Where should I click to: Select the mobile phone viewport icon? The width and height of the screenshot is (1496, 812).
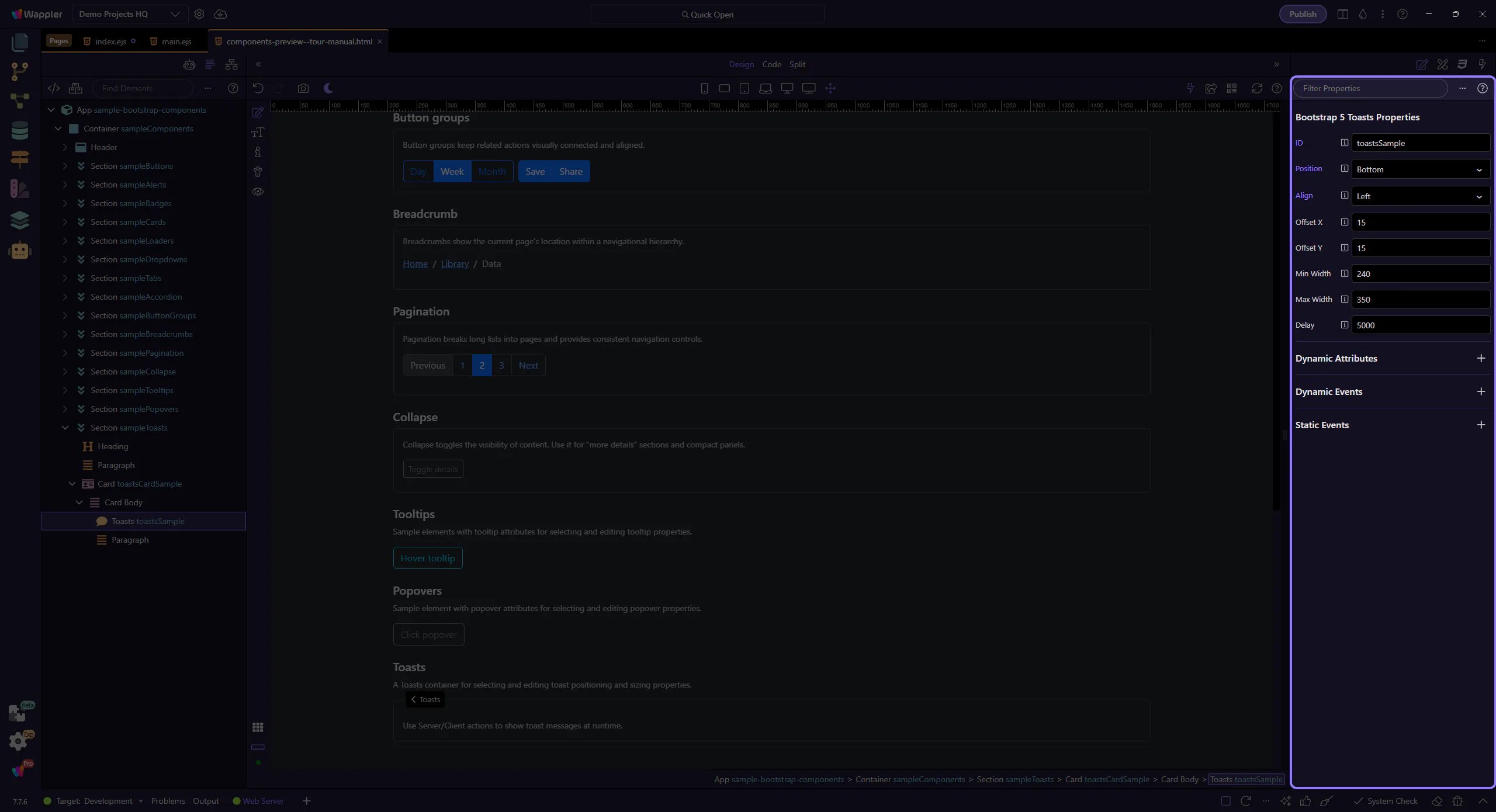pyautogui.click(x=704, y=88)
